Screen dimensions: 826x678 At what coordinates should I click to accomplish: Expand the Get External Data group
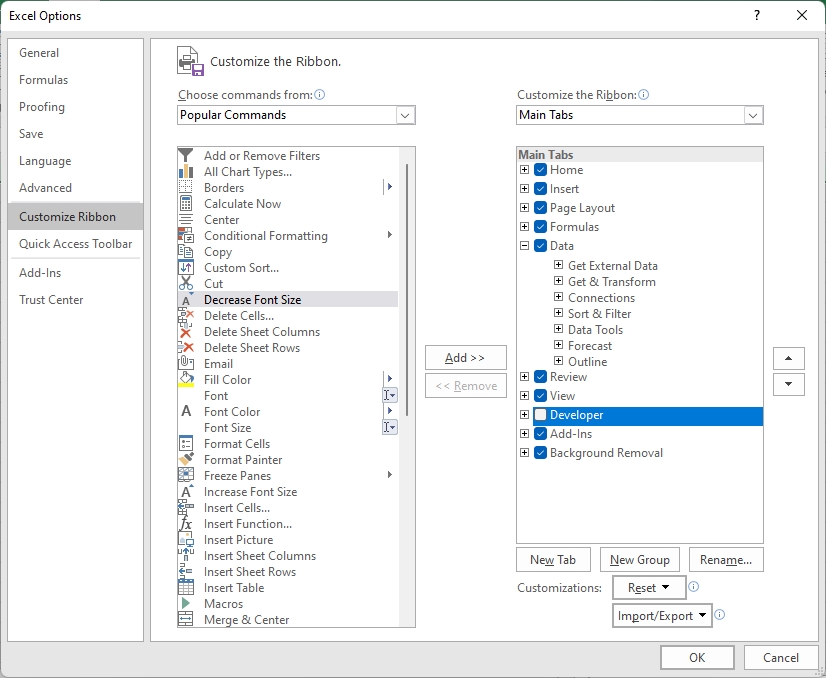558,265
